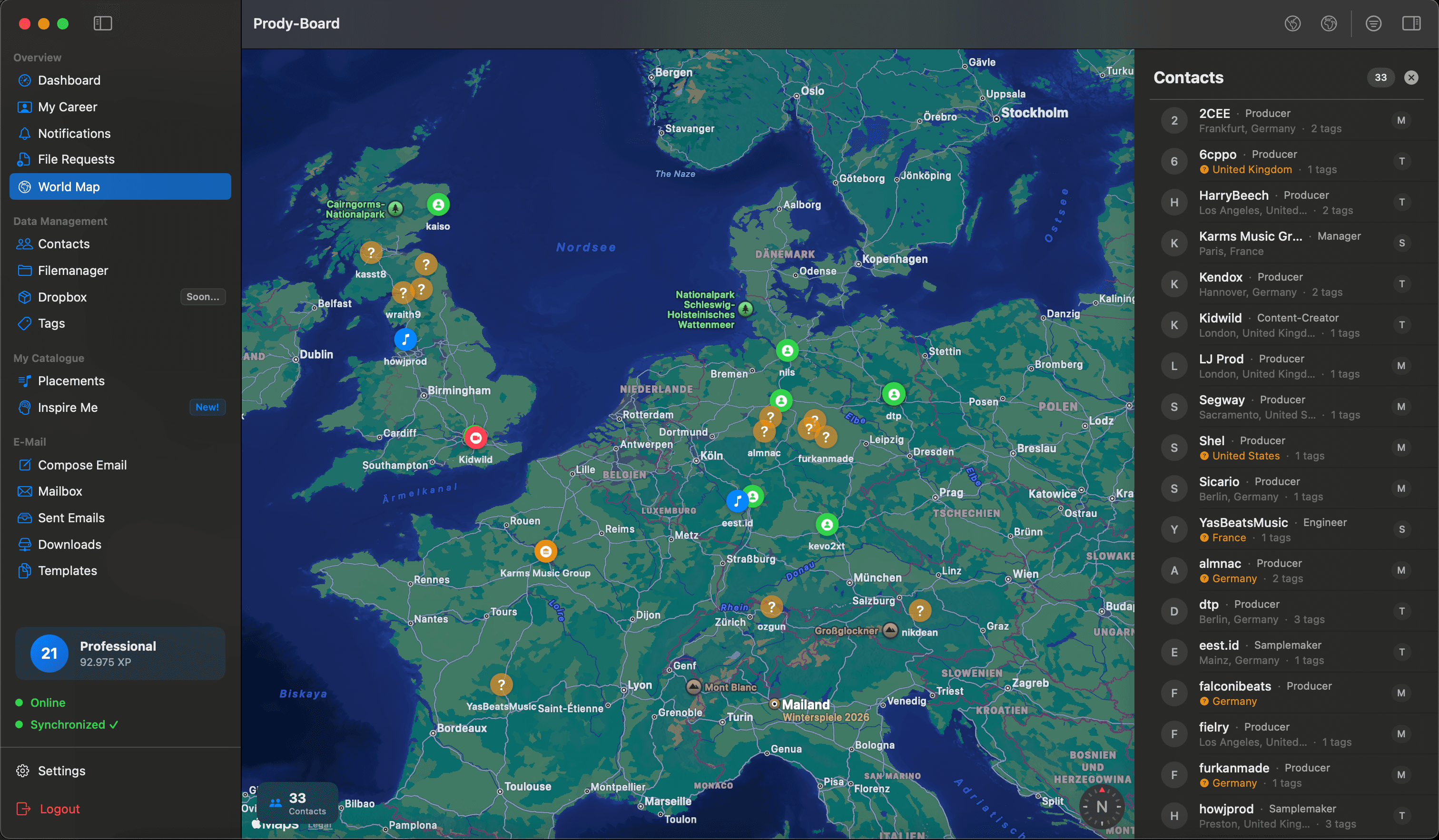Toggle the right panel layout icon
This screenshot has width=1439, height=840.
1413,23
